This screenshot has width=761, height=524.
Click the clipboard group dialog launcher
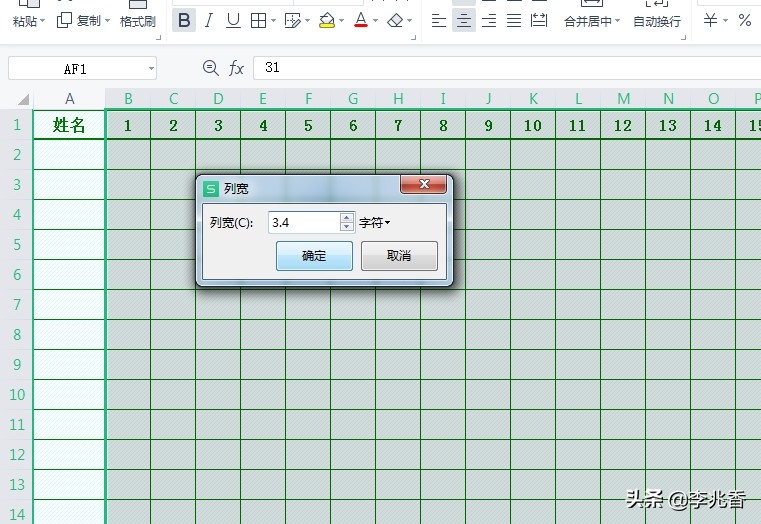[158, 37]
